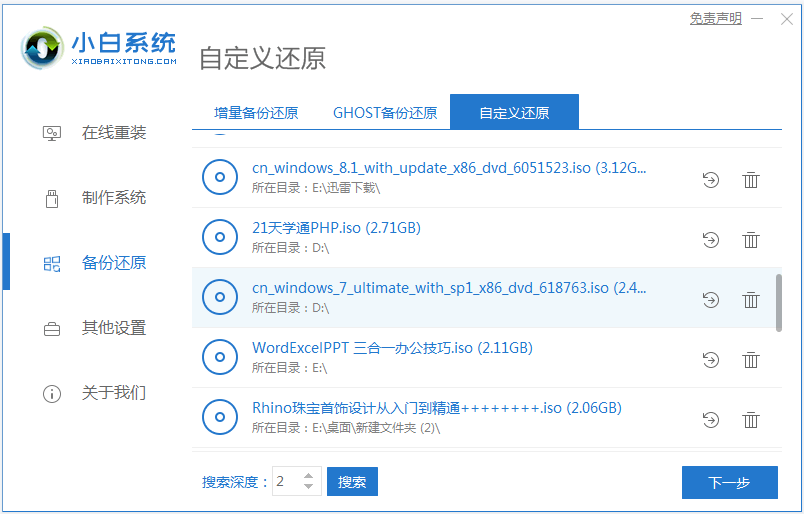Delete the Rhino珠宝首饰设计 iso entry
The height and width of the screenshot is (514, 804).
751,420
